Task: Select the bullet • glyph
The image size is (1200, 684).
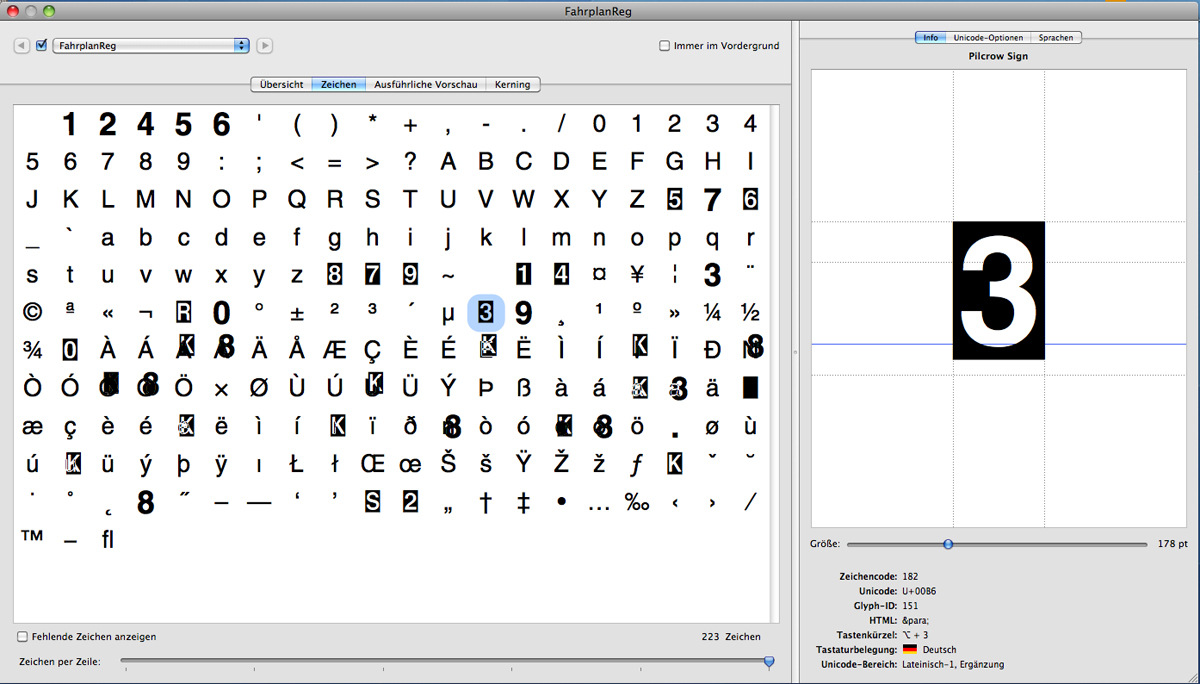Action: click(x=561, y=501)
